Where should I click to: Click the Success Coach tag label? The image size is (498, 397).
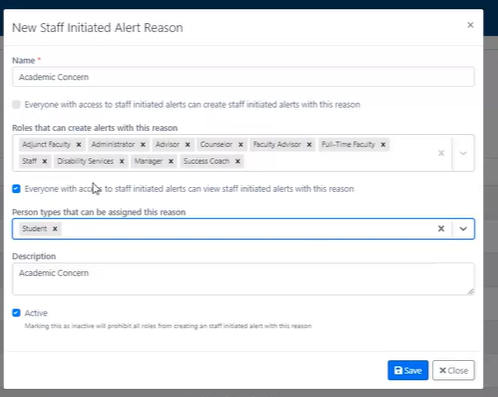click(206, 161)
